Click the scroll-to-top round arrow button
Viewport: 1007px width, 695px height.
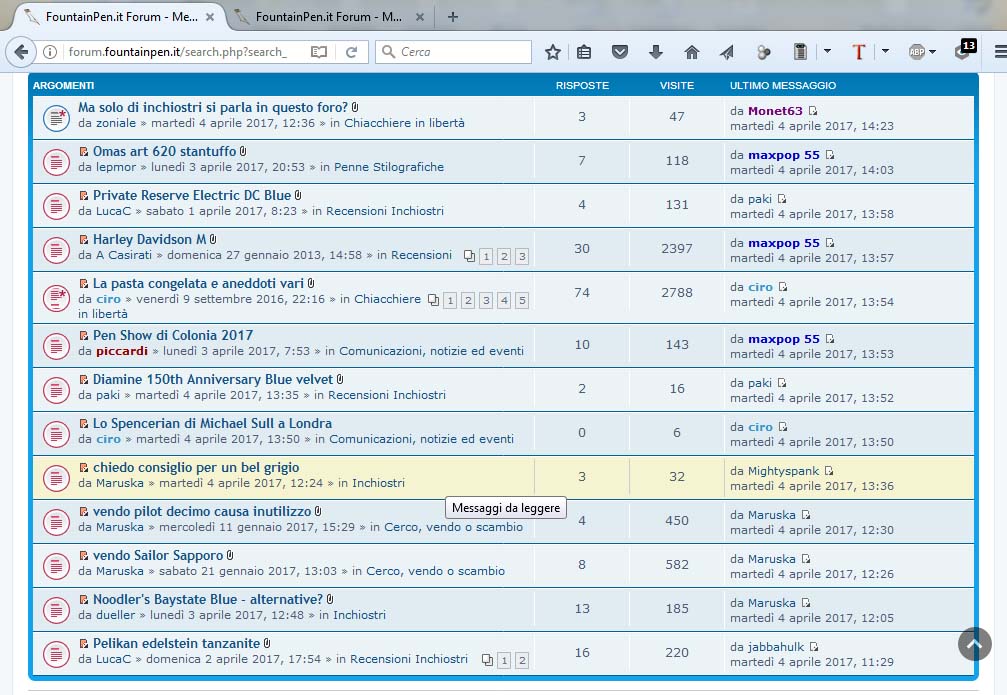pyautogui.click(x=974, y=644)
